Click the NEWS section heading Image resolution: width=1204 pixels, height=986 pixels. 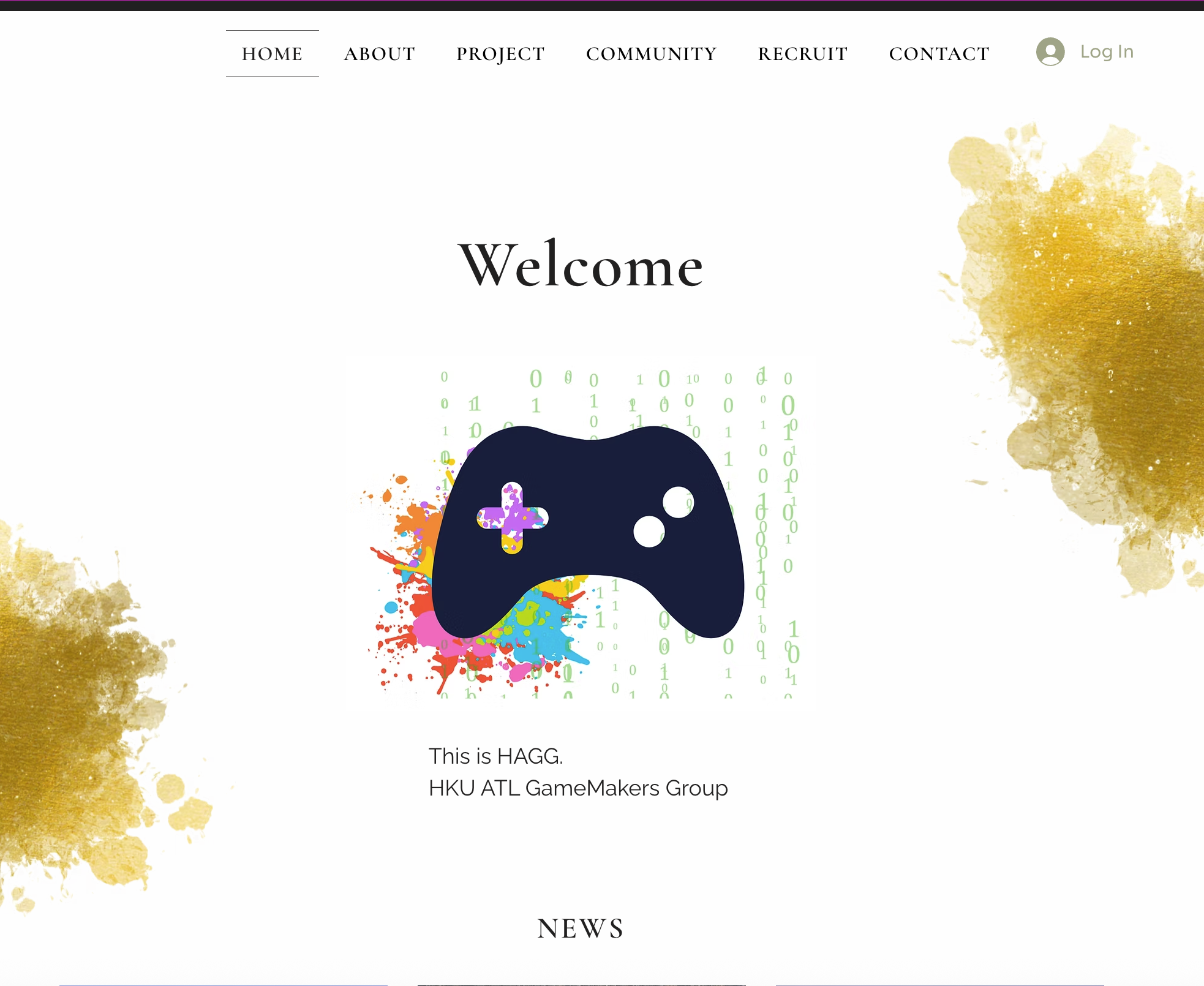pyautogui.click(x=581, y=928)
